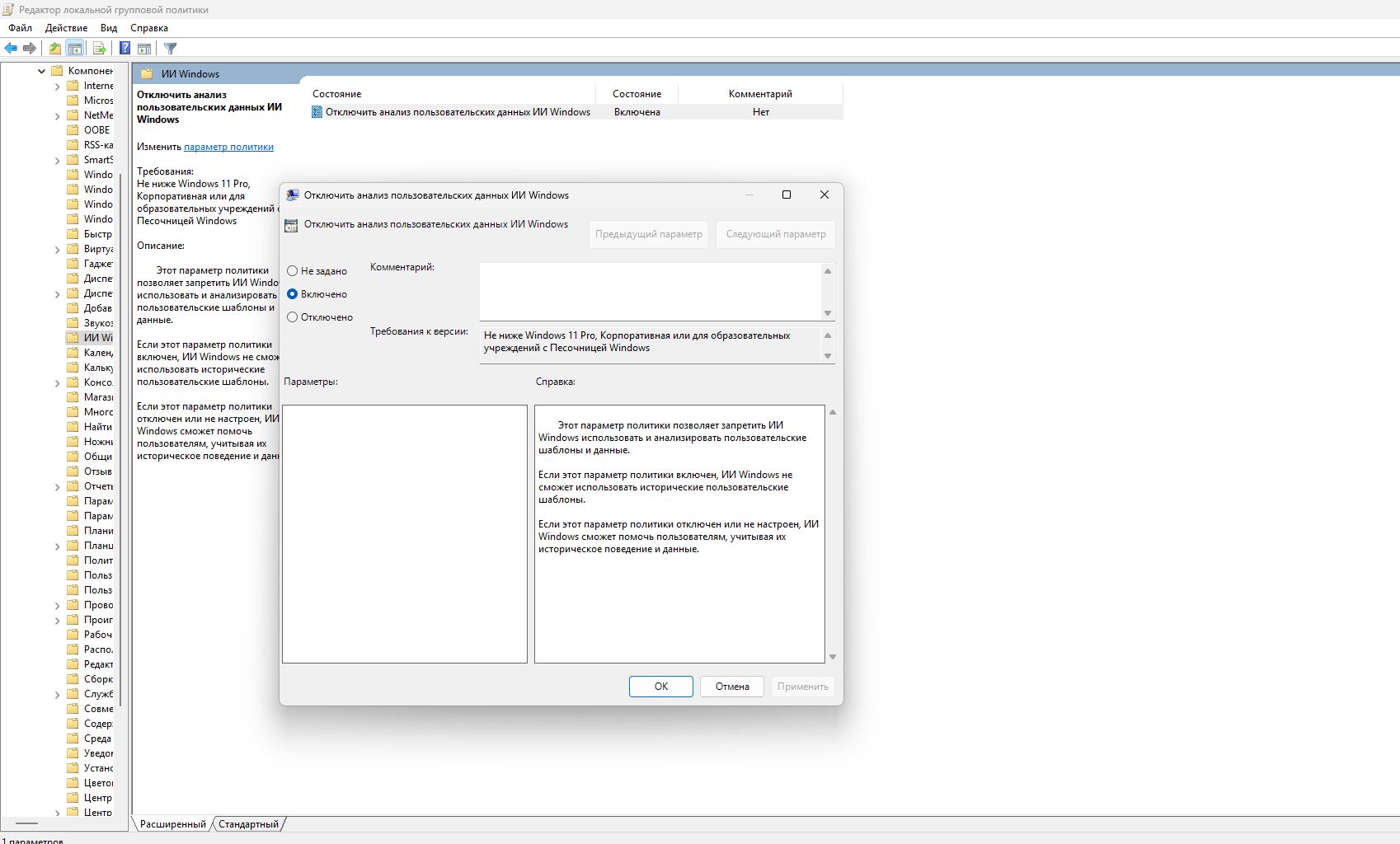Image resolution: width=1400 pixels, height=844 pixels.
Task: Click the blue Back arrow in toolbar
Action: [x=11, y=49]
